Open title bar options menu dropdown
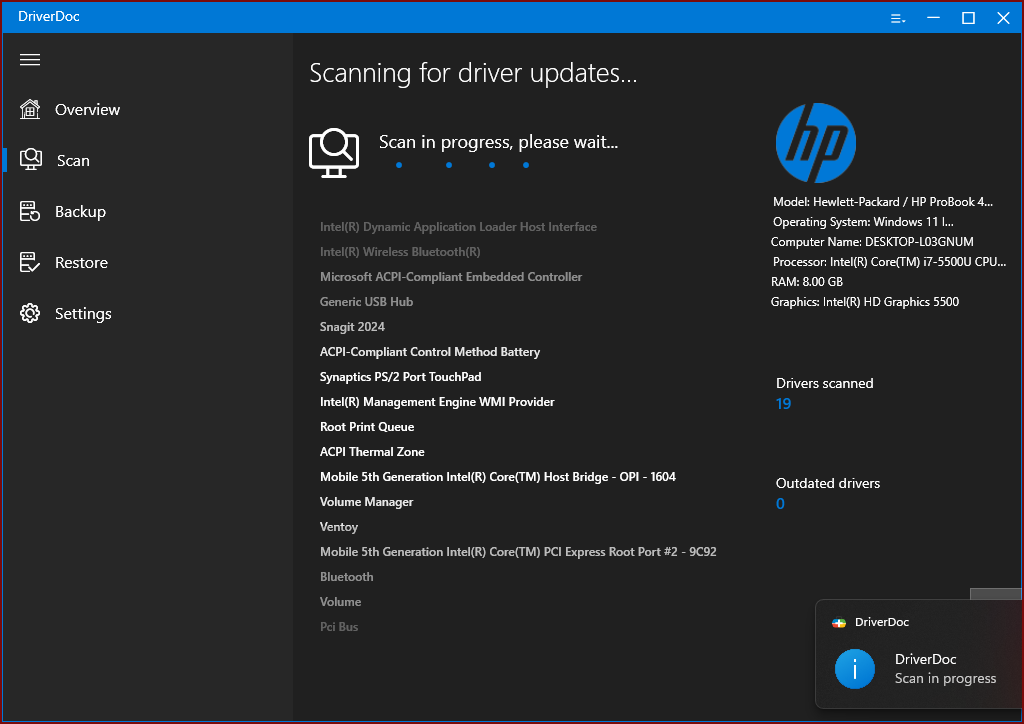The image size is (1024, 724). (x=898, y=18)
